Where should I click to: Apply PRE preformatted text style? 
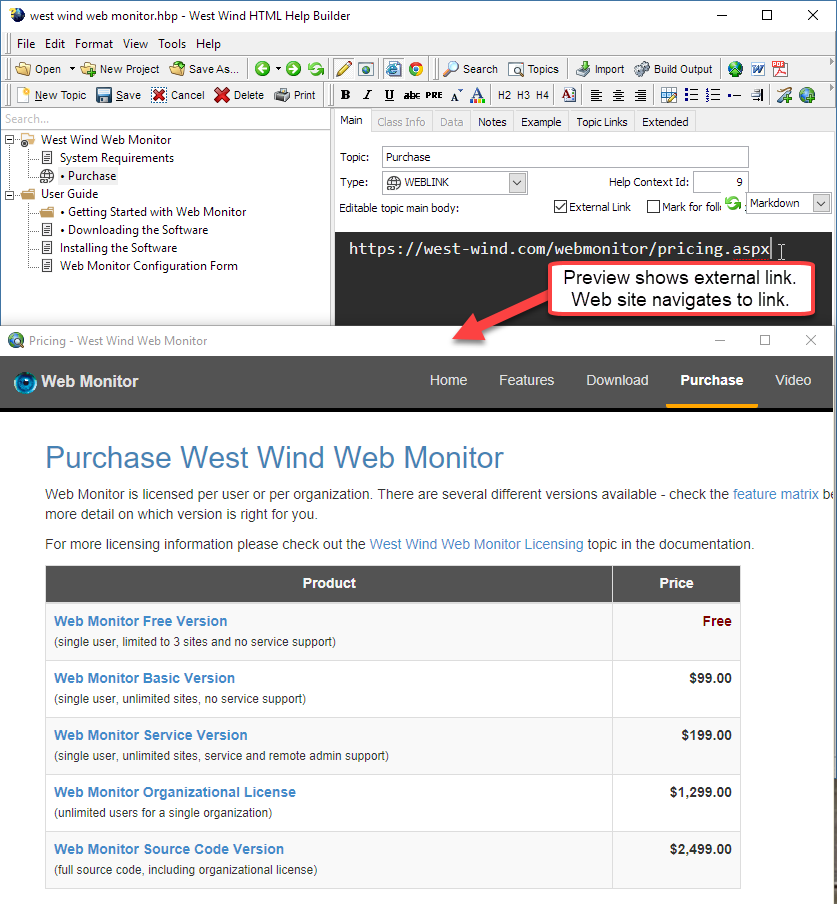[433, 95]
